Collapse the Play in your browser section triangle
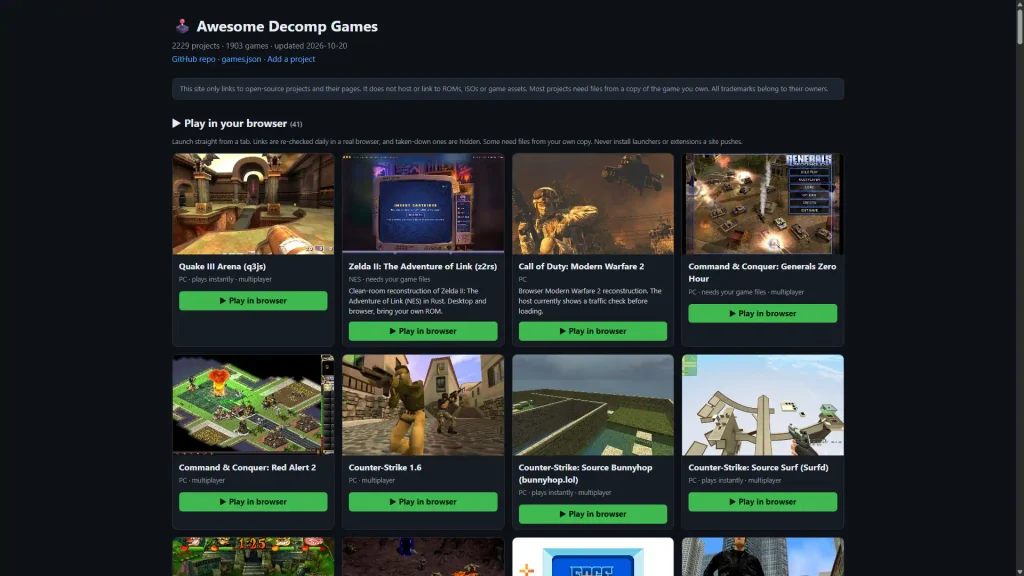 coord(176,123)
